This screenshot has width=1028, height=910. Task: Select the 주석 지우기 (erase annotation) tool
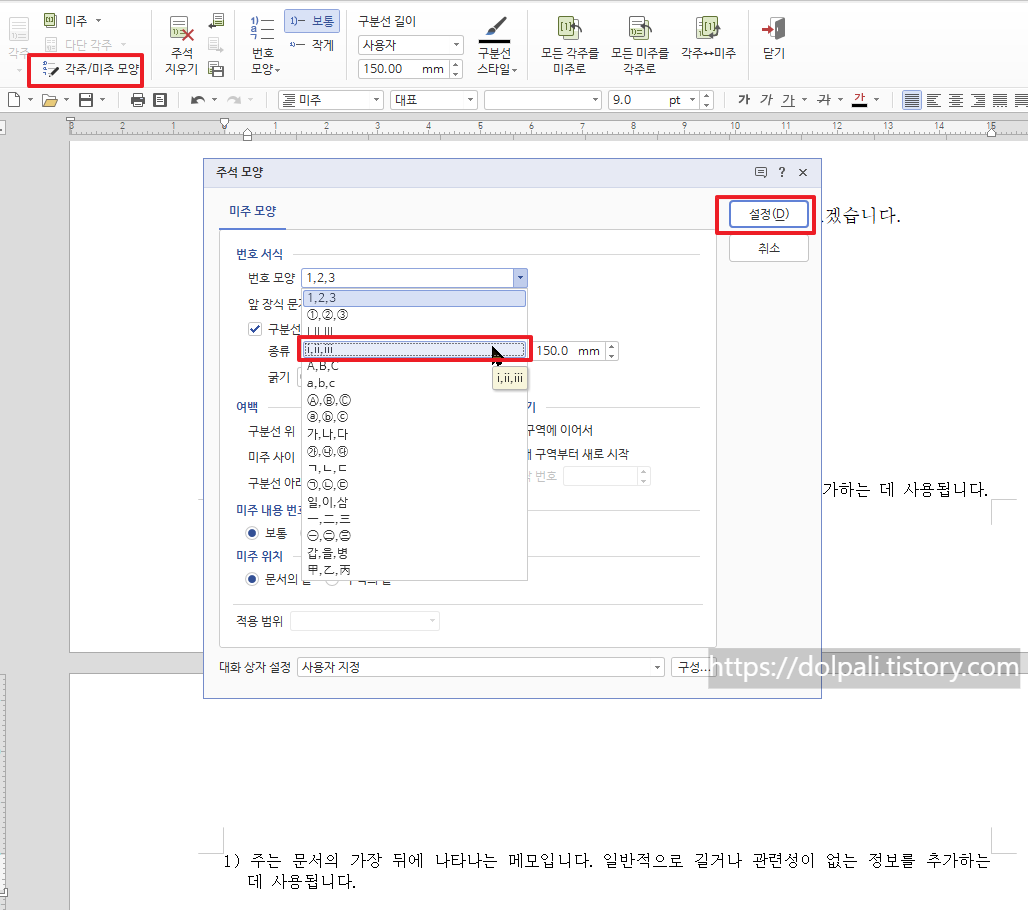pos(181,44)
